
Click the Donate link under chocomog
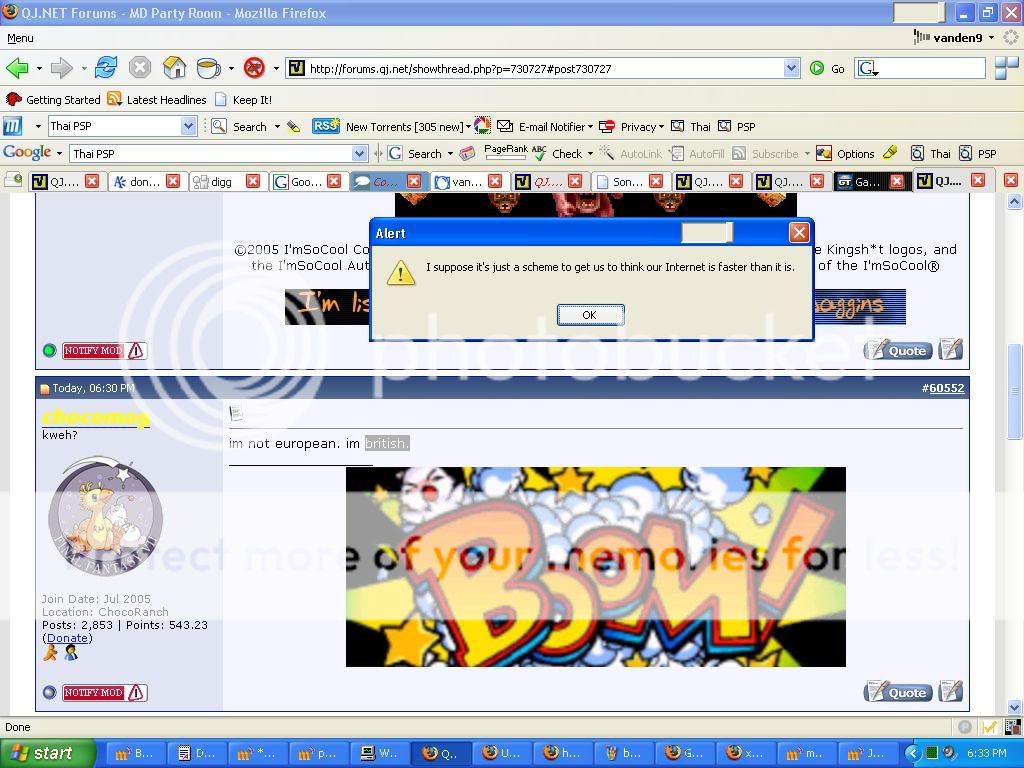pyautogui.click(x=67, y=638)
